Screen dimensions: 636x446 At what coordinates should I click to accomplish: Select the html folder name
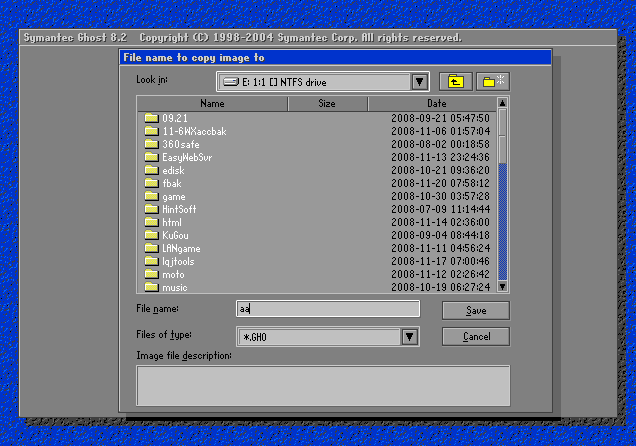[x=172, y=223]
